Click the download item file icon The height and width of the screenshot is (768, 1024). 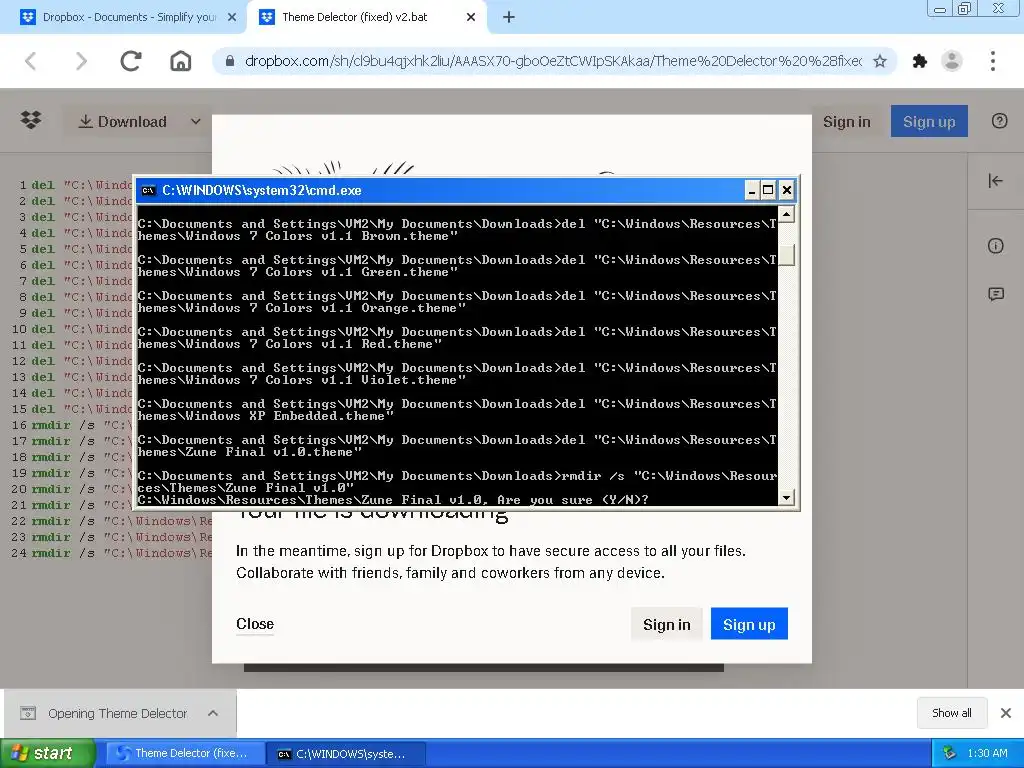click(27, 713)
